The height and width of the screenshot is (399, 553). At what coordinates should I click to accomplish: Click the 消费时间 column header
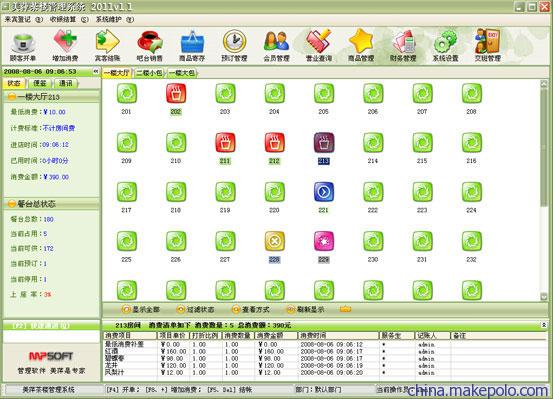click(338, 335)
